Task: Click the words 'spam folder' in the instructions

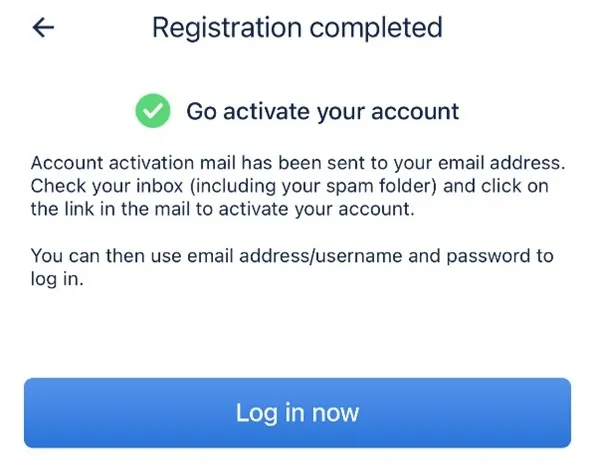Action: point(381,187)
